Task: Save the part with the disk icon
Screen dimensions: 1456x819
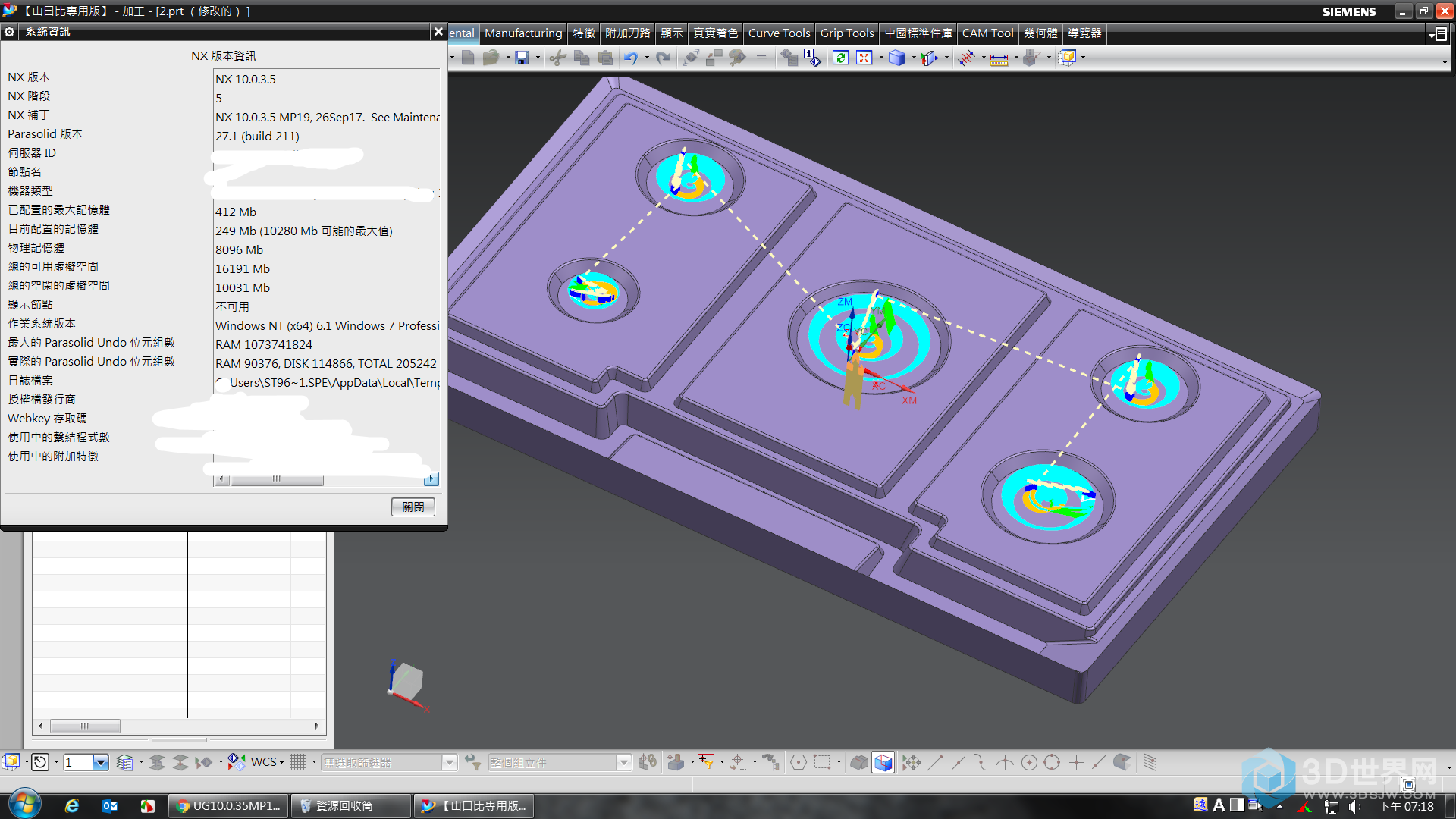Action: point(522,58)
